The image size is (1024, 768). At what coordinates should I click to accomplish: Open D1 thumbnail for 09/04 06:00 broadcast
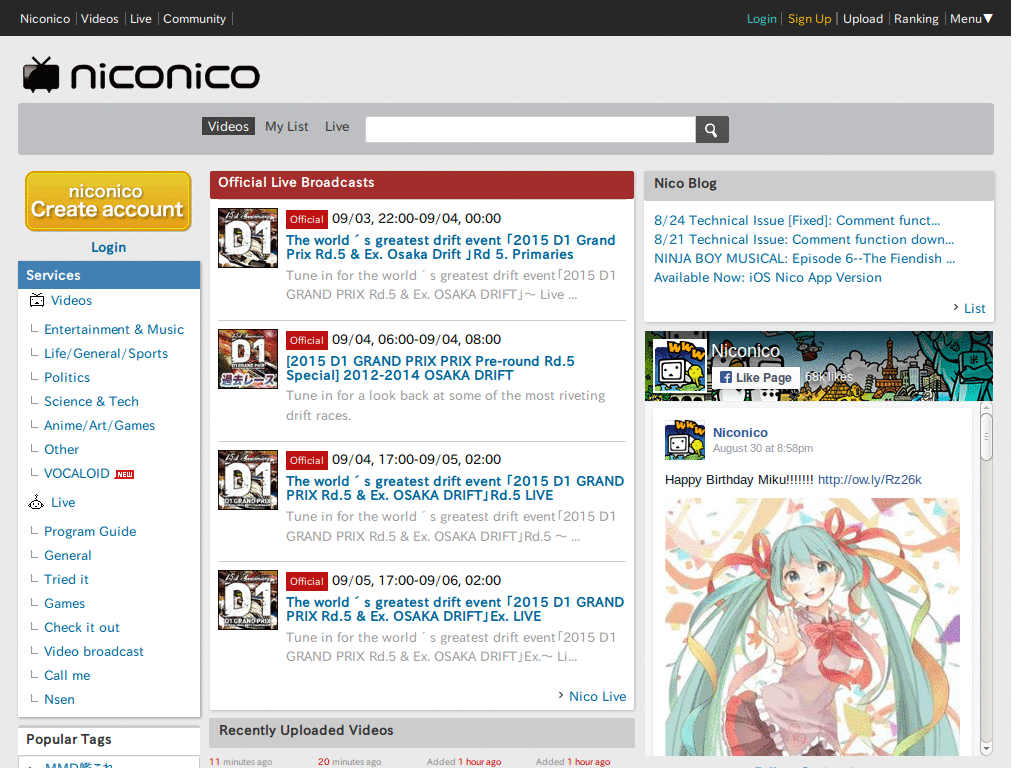248,359
